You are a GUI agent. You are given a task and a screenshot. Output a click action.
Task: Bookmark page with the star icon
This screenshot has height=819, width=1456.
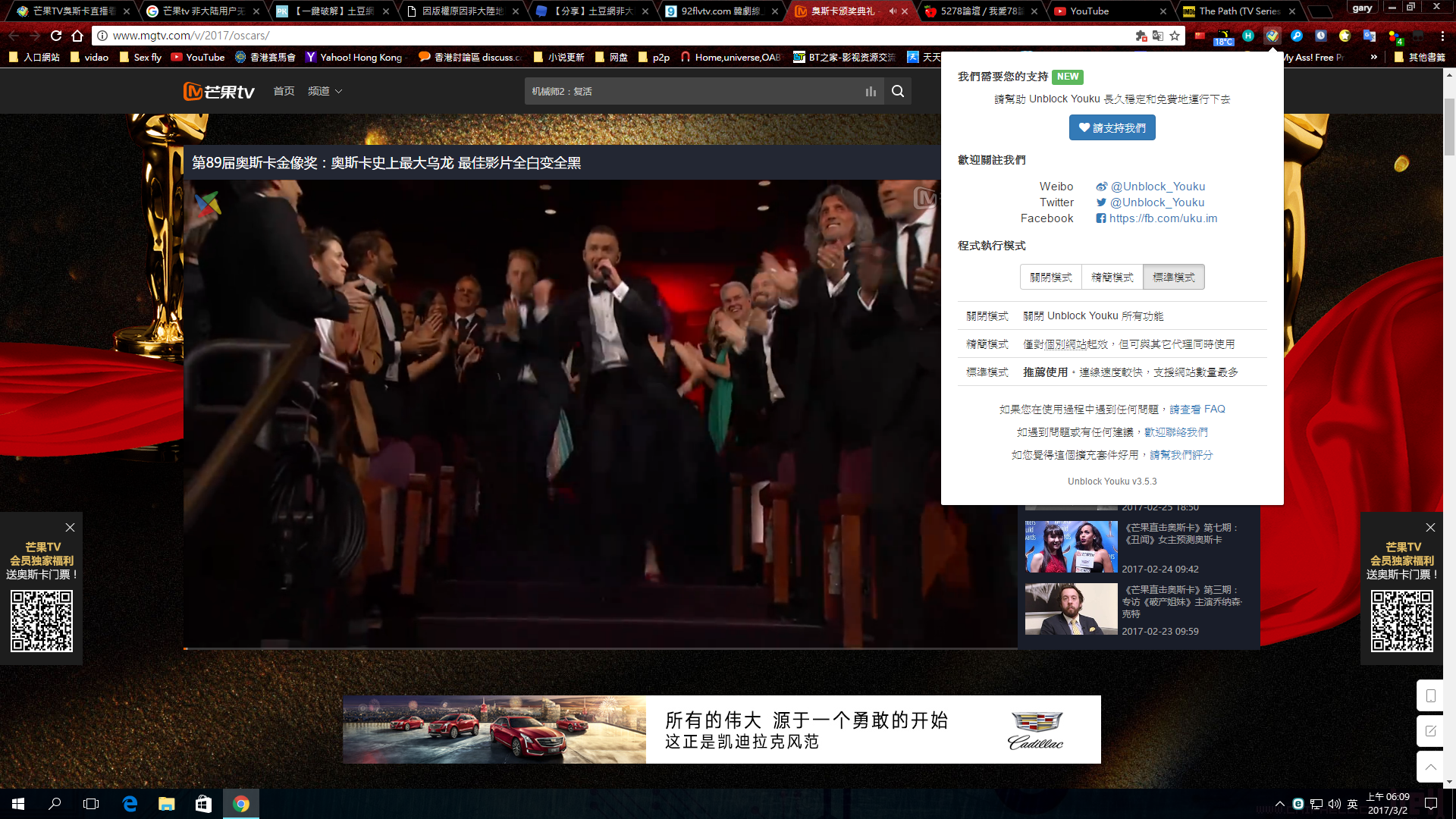[x=1175, y=36]
